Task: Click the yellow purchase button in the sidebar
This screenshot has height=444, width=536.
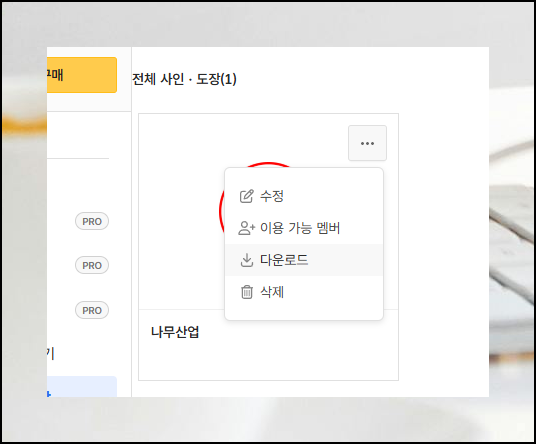Action: point(82,75)
